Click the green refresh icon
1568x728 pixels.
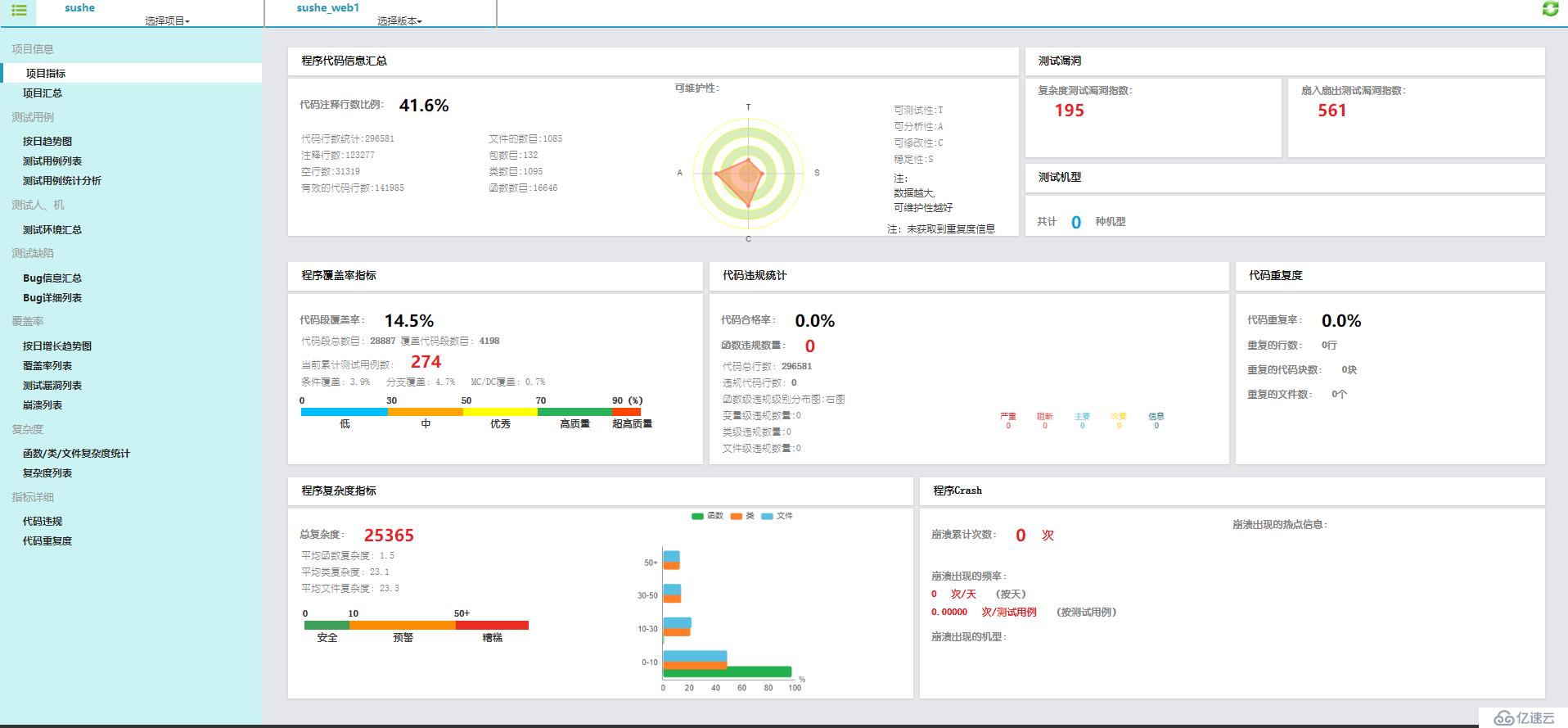(1550, 9)
